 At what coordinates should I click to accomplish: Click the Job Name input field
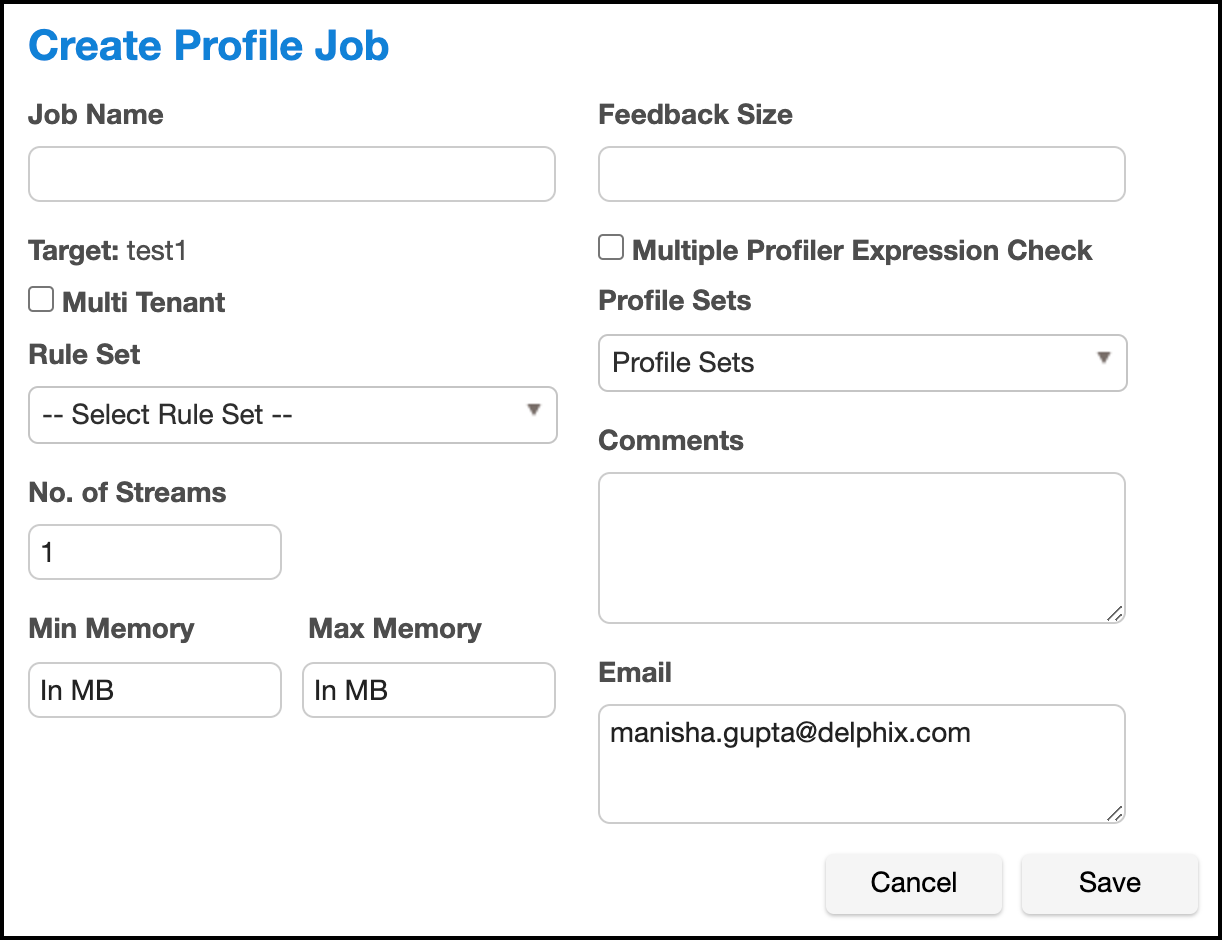291,174
